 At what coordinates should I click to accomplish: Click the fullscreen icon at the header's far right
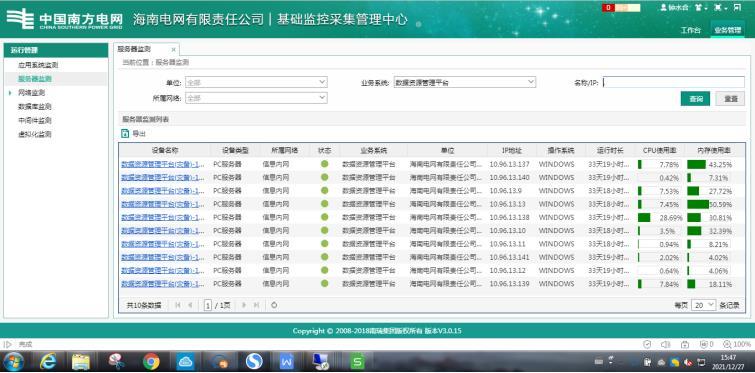pyautogui.click(x=737, y=8)
